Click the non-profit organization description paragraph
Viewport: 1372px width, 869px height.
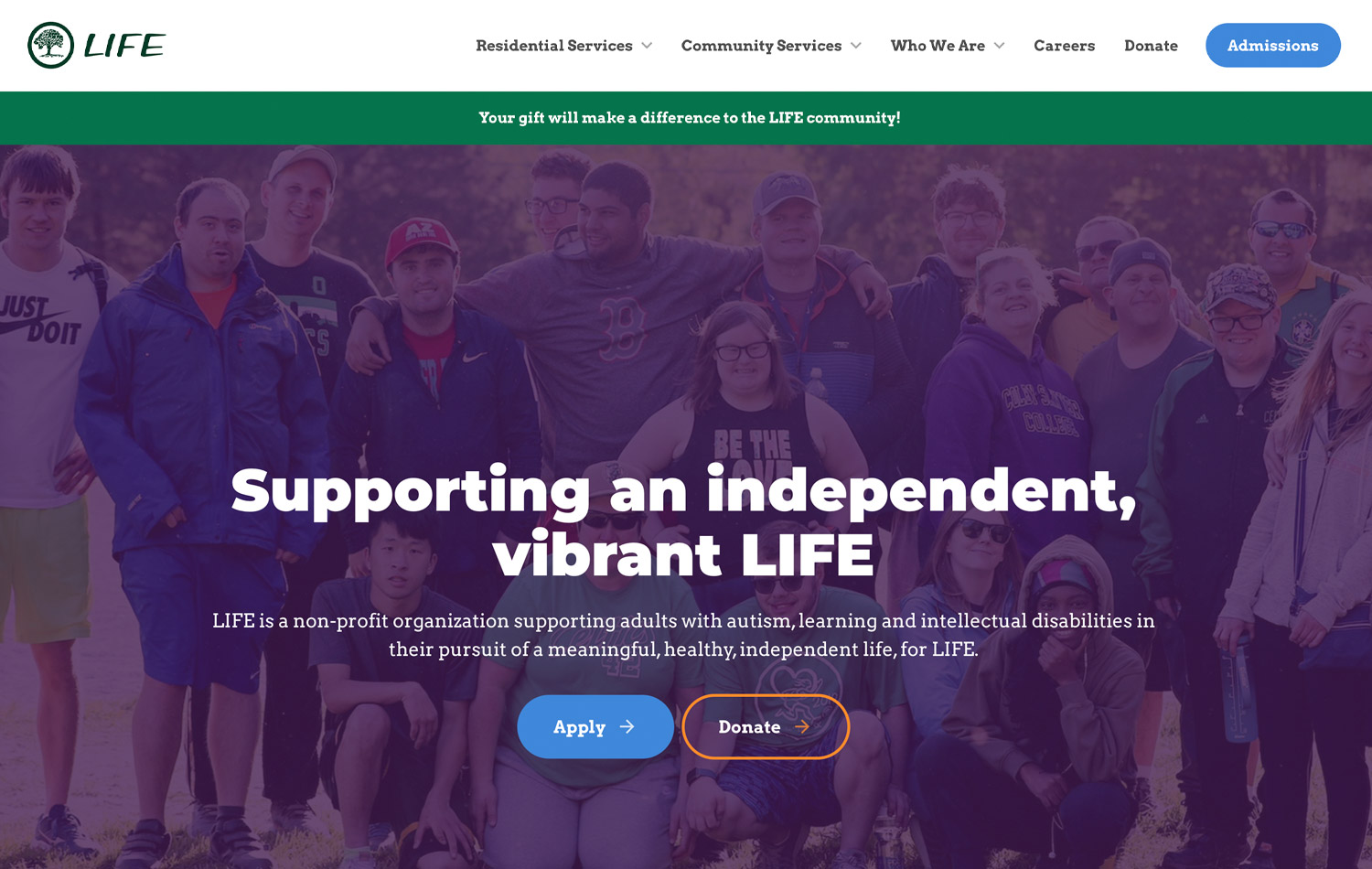683,635
